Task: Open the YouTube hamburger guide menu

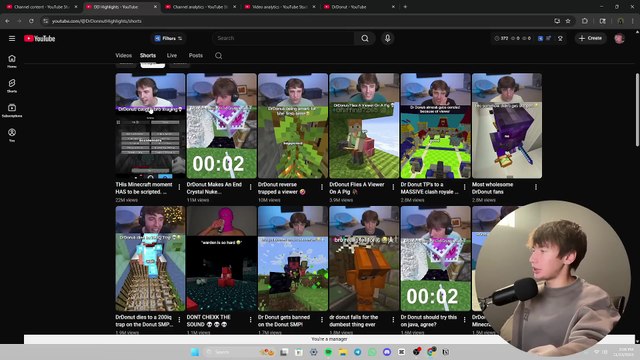Action: 12,38
